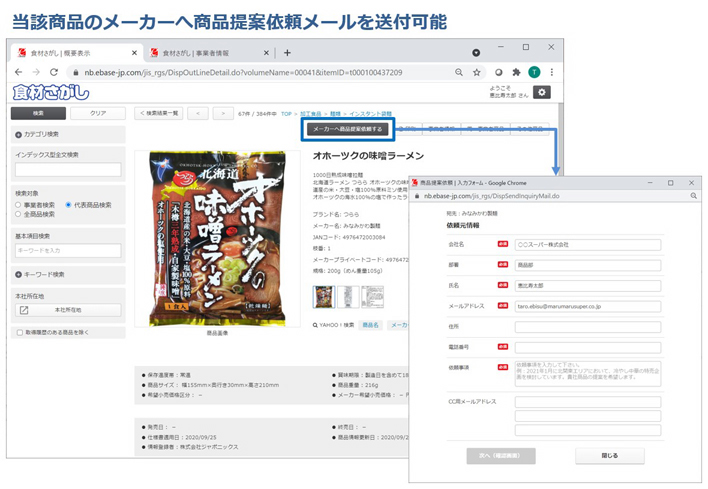Screen dimensions: 708x489
Task: Select the 代表商品検索 radio button
Action: 68,205
